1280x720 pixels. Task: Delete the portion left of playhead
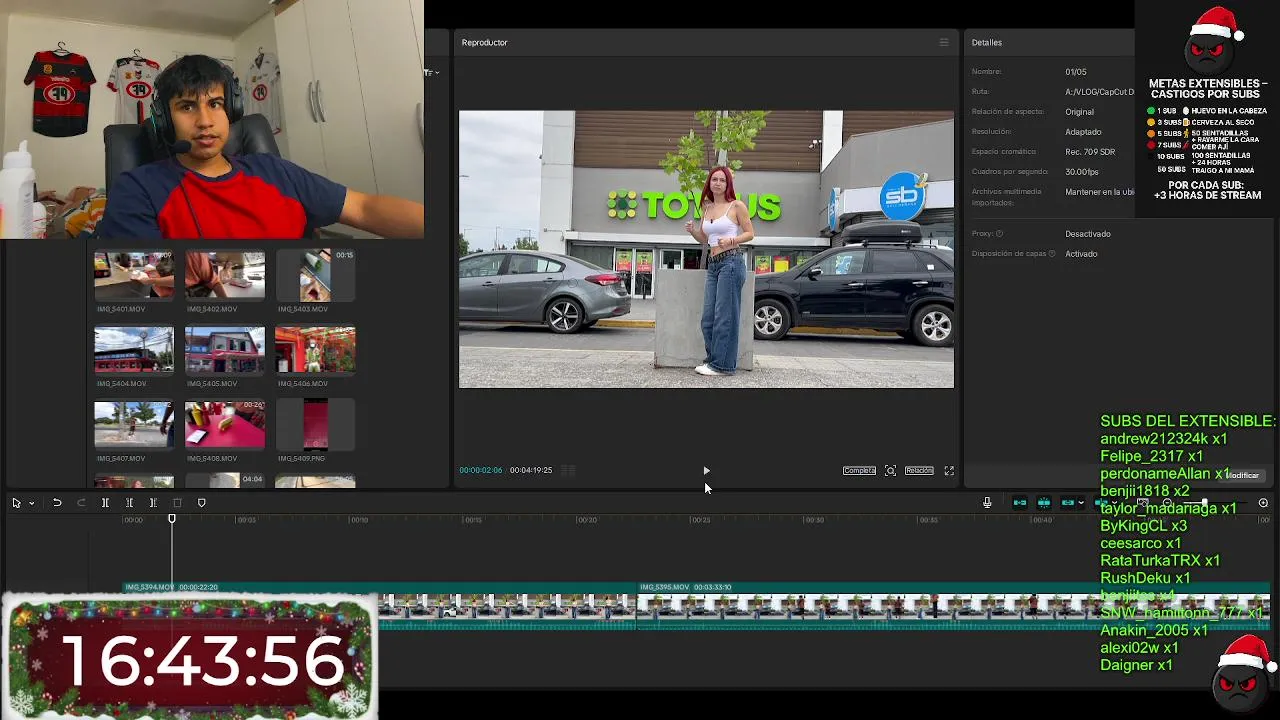(x=129, y=503)
